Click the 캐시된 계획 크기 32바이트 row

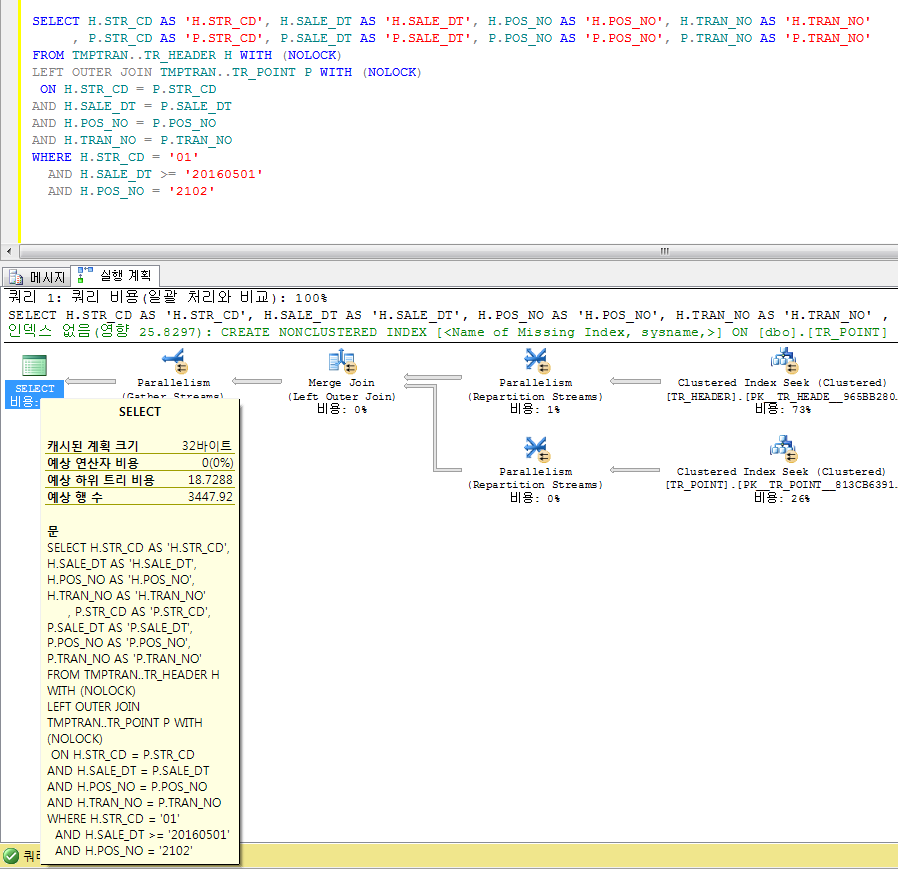[140, 446]
